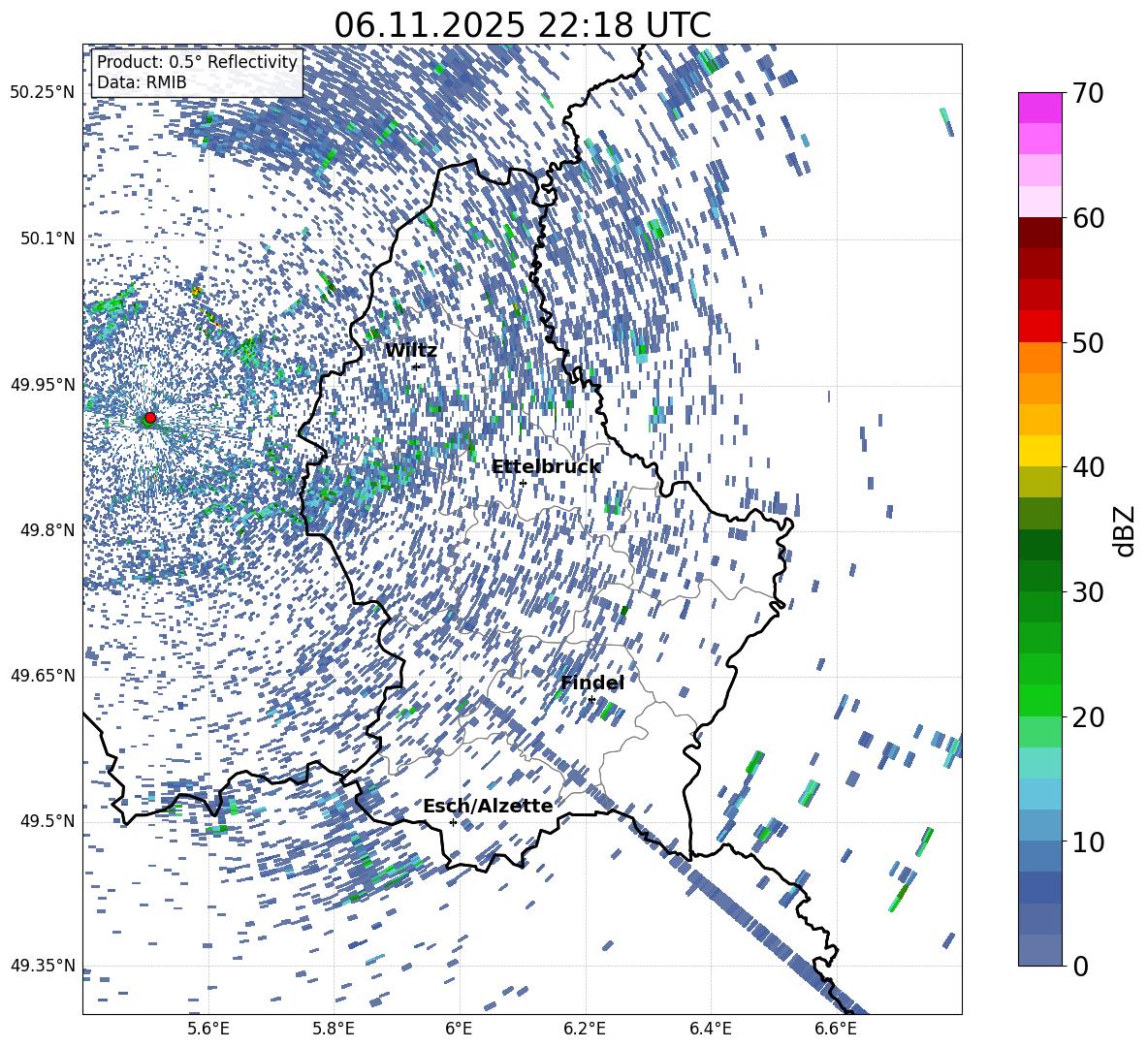Click the dark maroon colorbar segment below 60
Screen dimensions: 1148x1048
(x=1039, y=233)
